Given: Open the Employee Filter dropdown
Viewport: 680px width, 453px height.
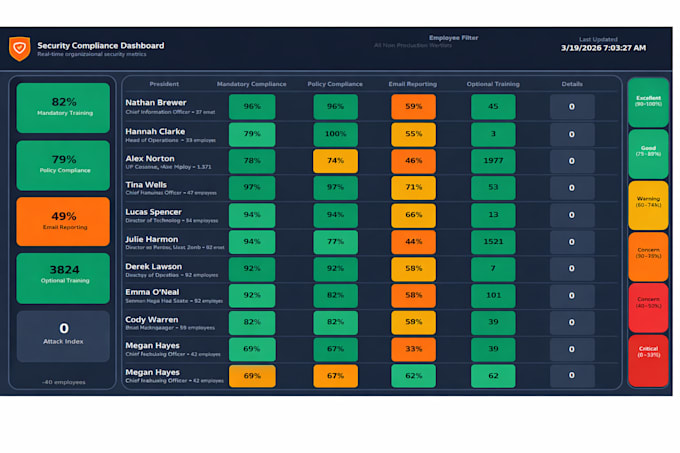Looking at the screenshot, I should pos(413,45).
